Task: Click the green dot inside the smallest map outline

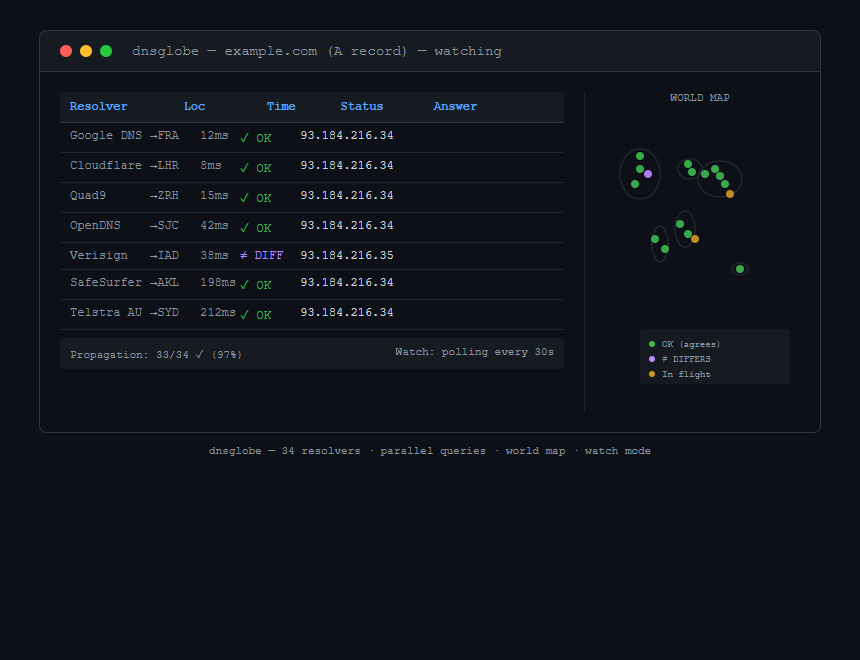Action: [740, 269]
